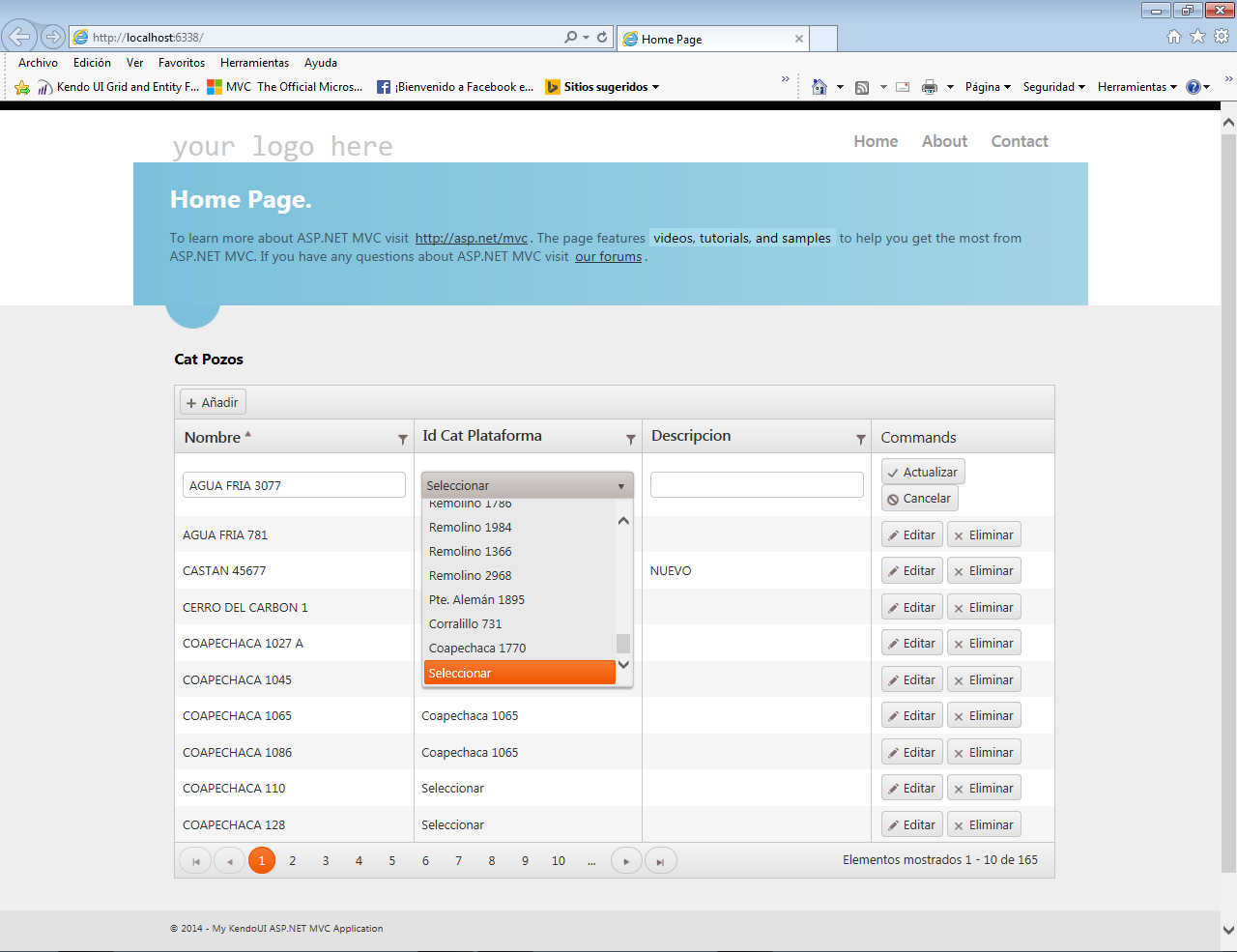Click the Print icon in command bar

click(930, 87)
